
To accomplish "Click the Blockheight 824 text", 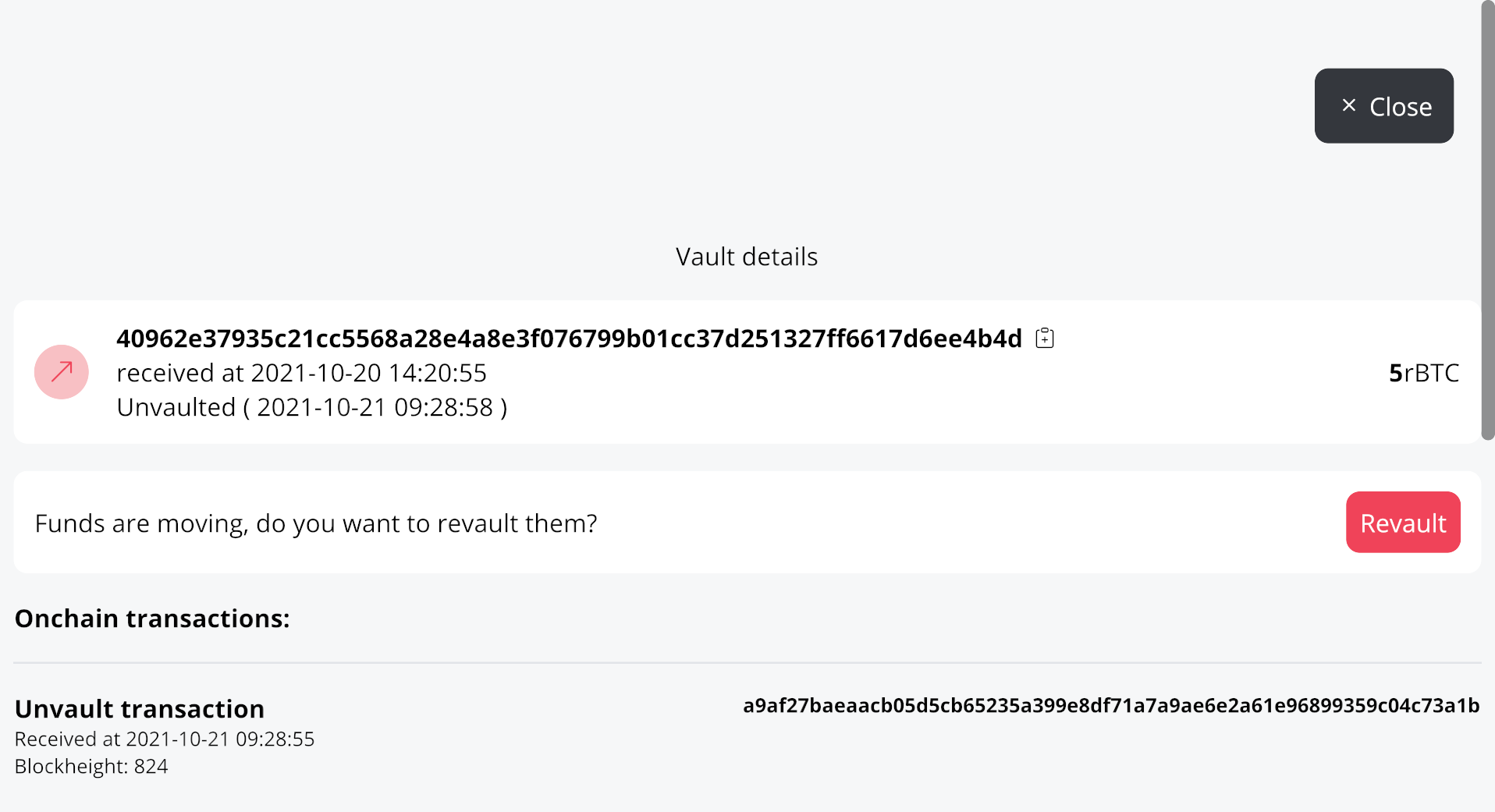I will pos(91,767).
